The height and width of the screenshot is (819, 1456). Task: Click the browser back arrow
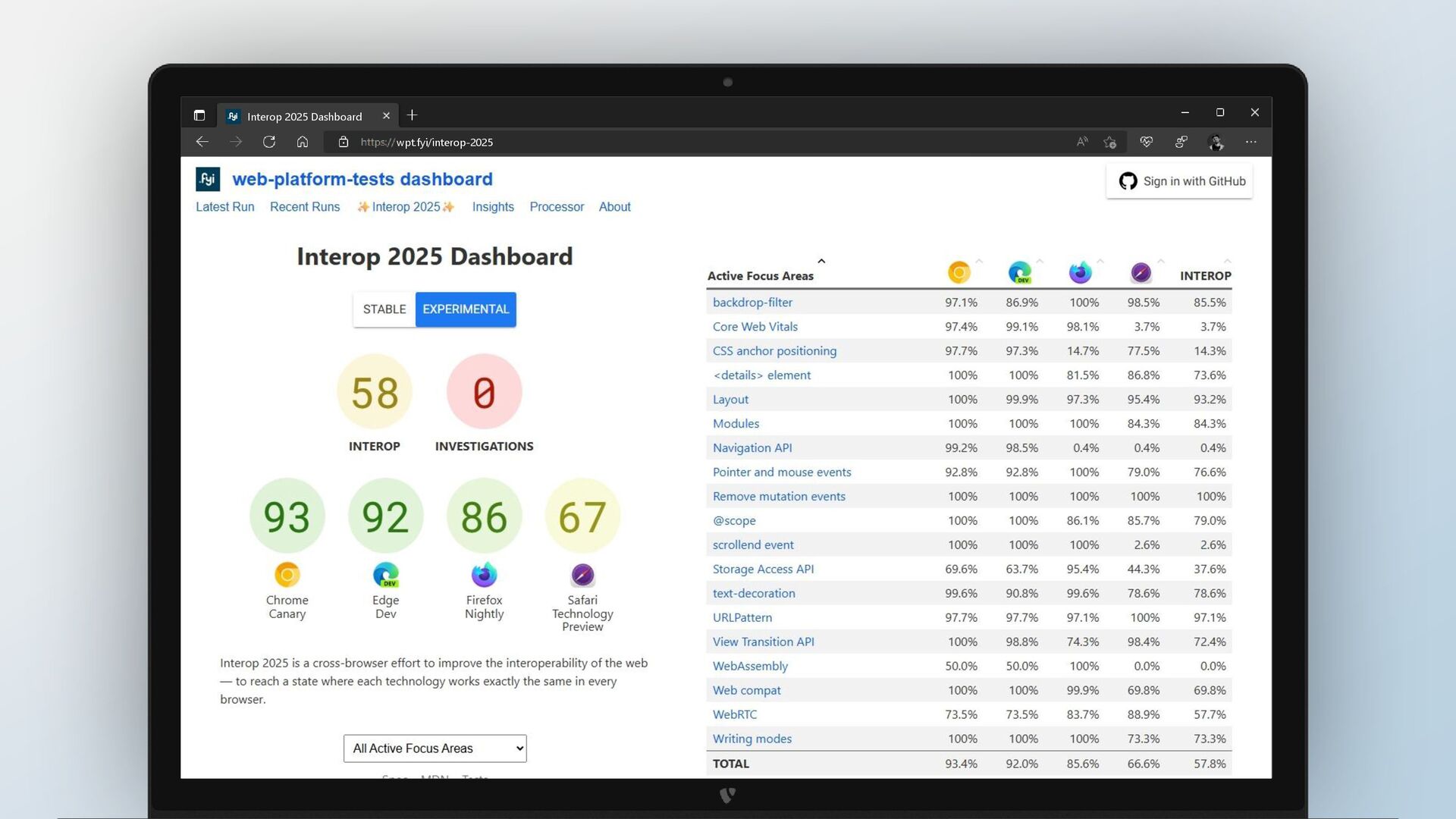[x=202, y=142]
